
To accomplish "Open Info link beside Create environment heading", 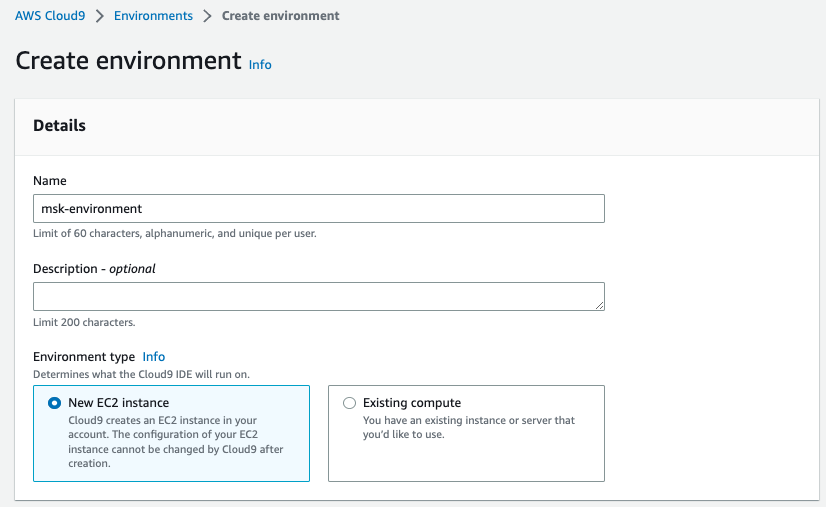I will pyautogui.click(x=260, y=65).
